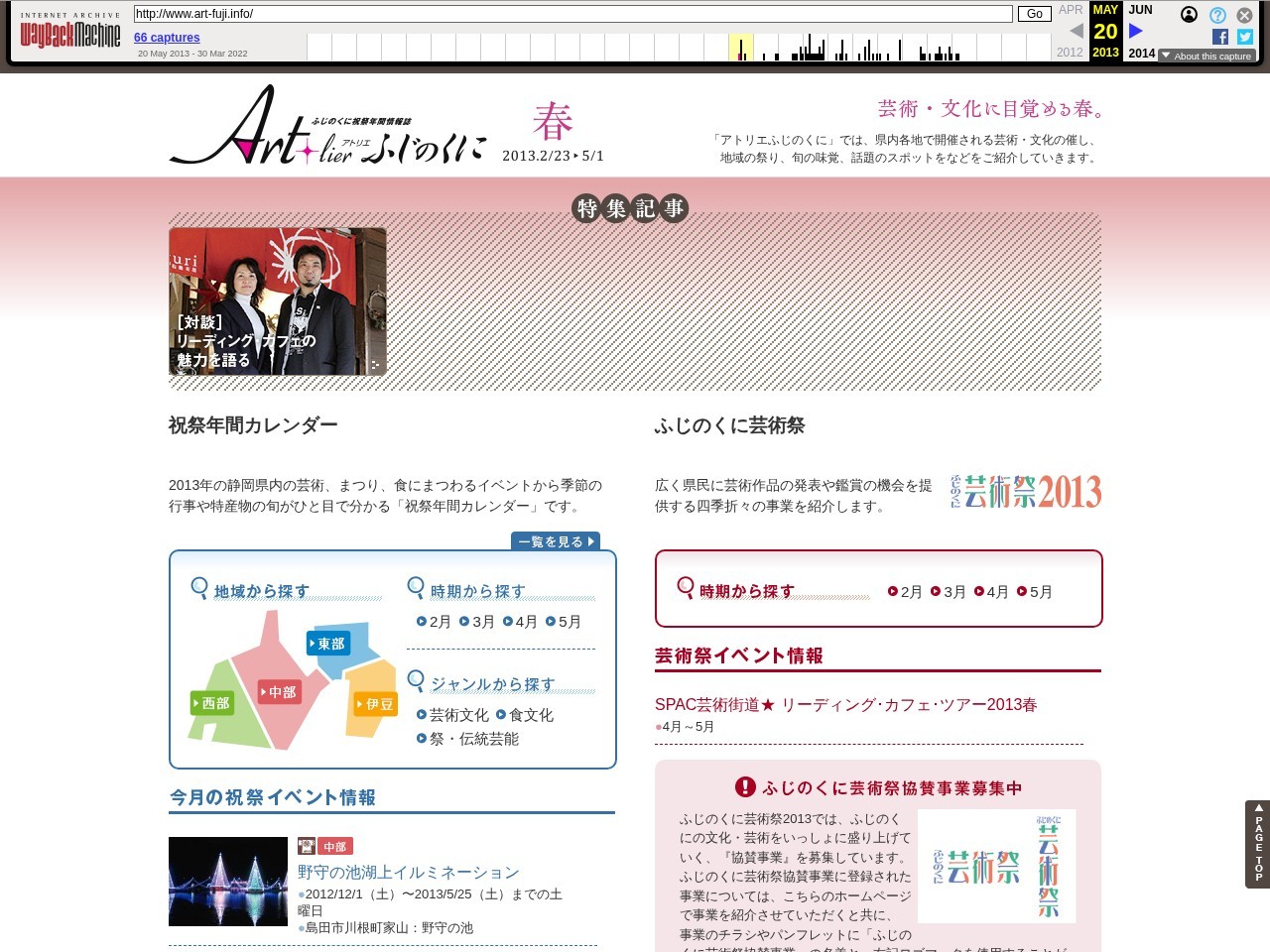The width and height of the screenshot is (1270, 952).
Task: Jump to page top using side button
Action: tap(1257, 844)
